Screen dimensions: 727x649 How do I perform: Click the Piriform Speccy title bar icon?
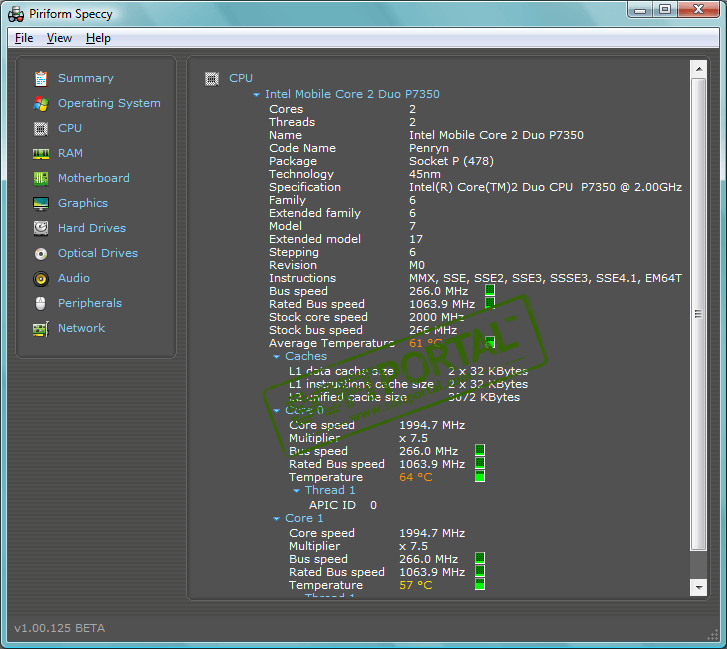(x=16, y=14)
